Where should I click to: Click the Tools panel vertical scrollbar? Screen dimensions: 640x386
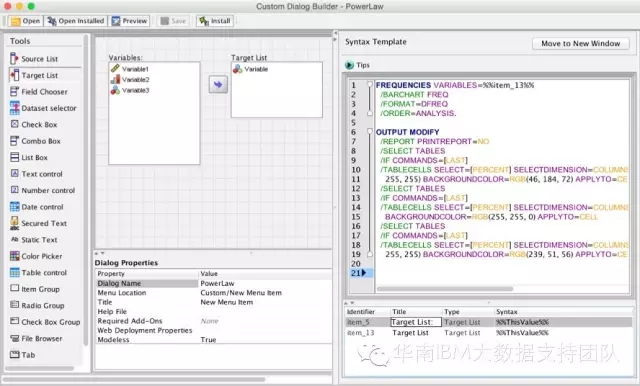(85, 190)
